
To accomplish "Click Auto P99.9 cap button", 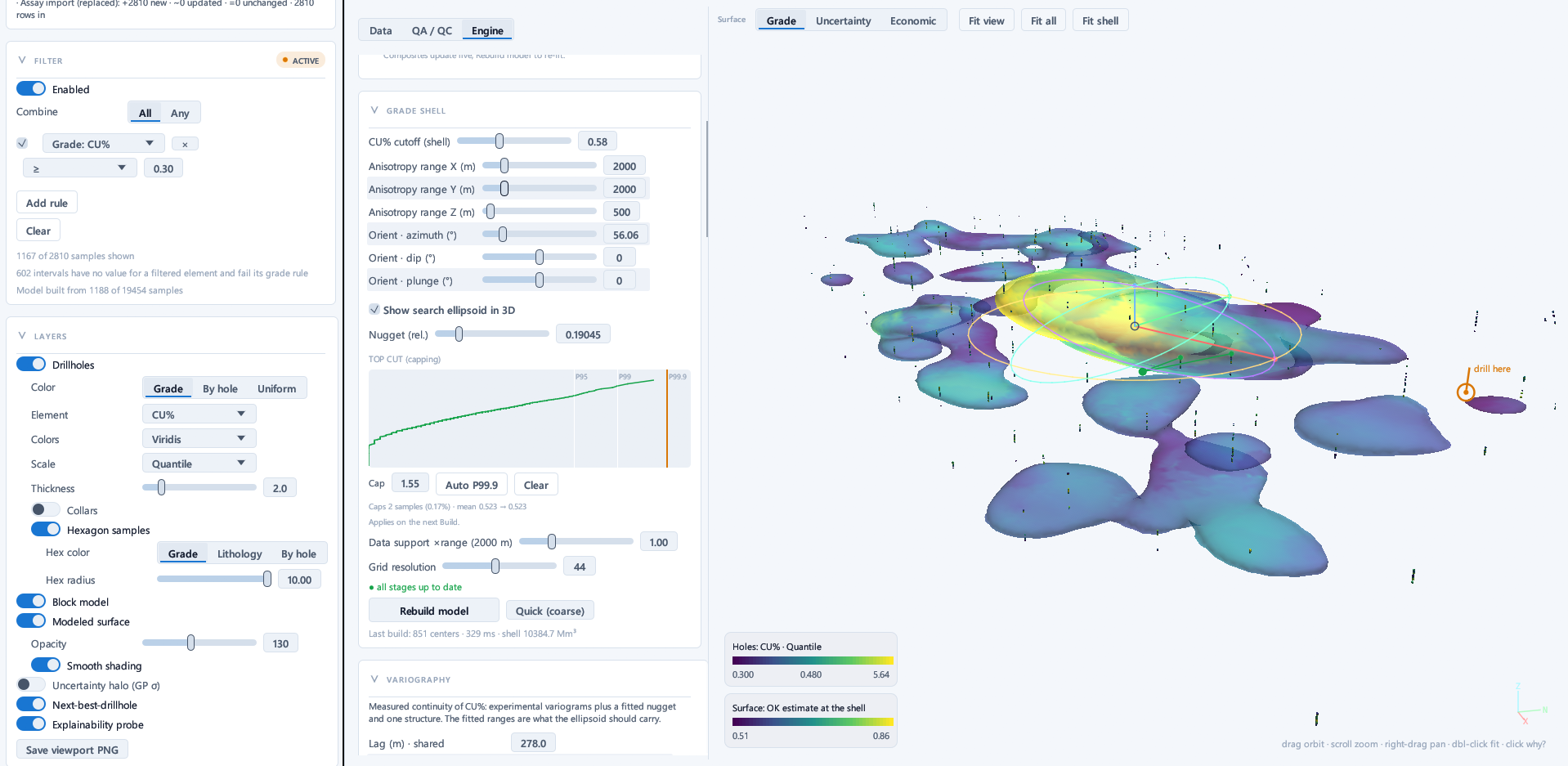I will tap(472, 485).
